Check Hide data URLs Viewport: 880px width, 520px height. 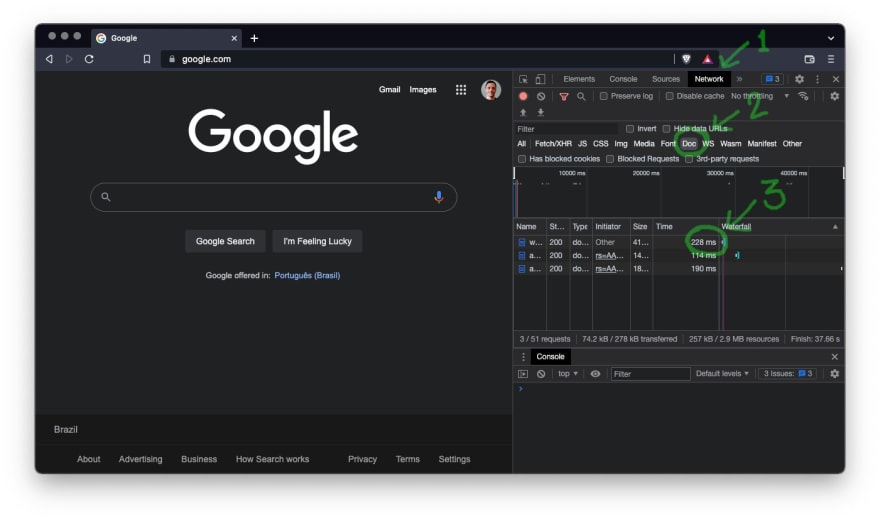666,128
